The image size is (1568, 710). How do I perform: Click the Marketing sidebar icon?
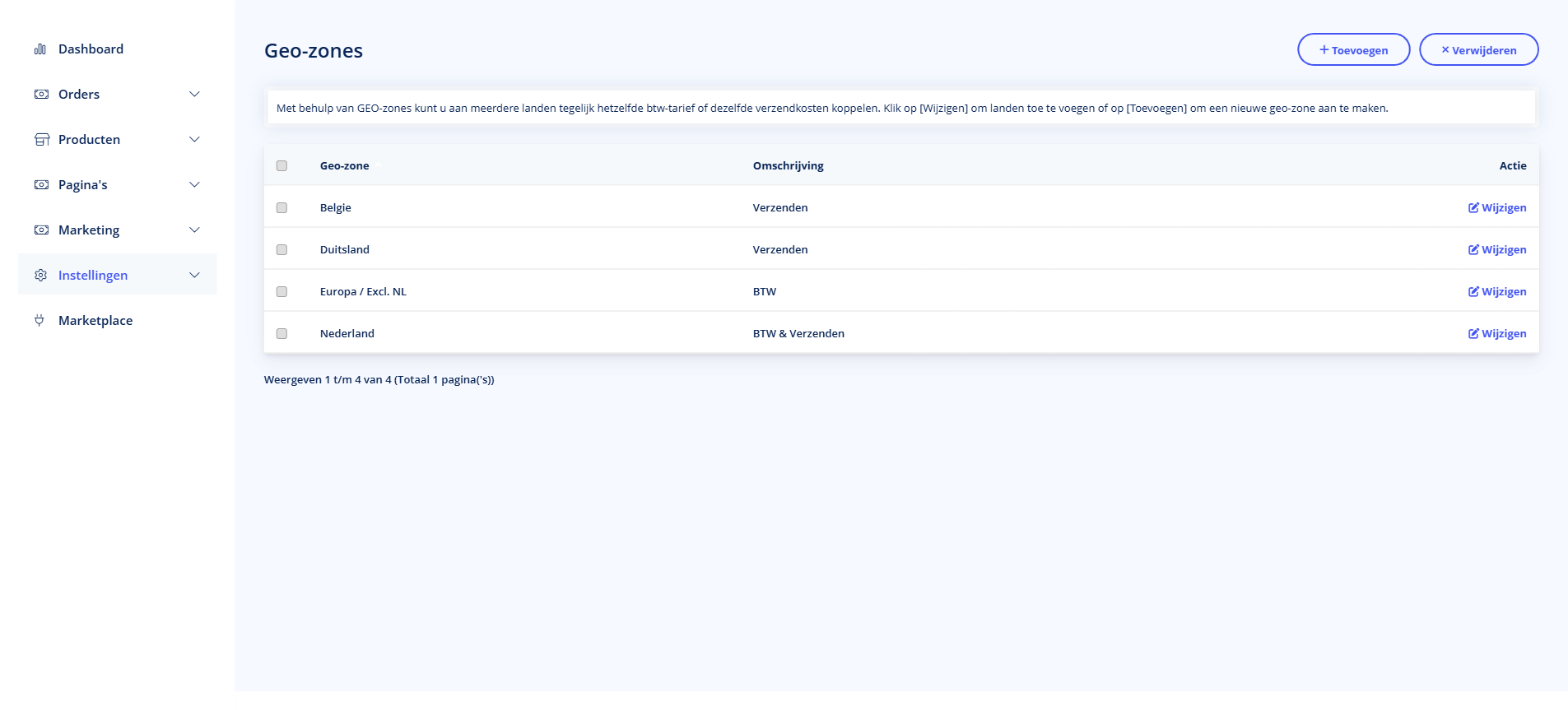pos(41,230)
